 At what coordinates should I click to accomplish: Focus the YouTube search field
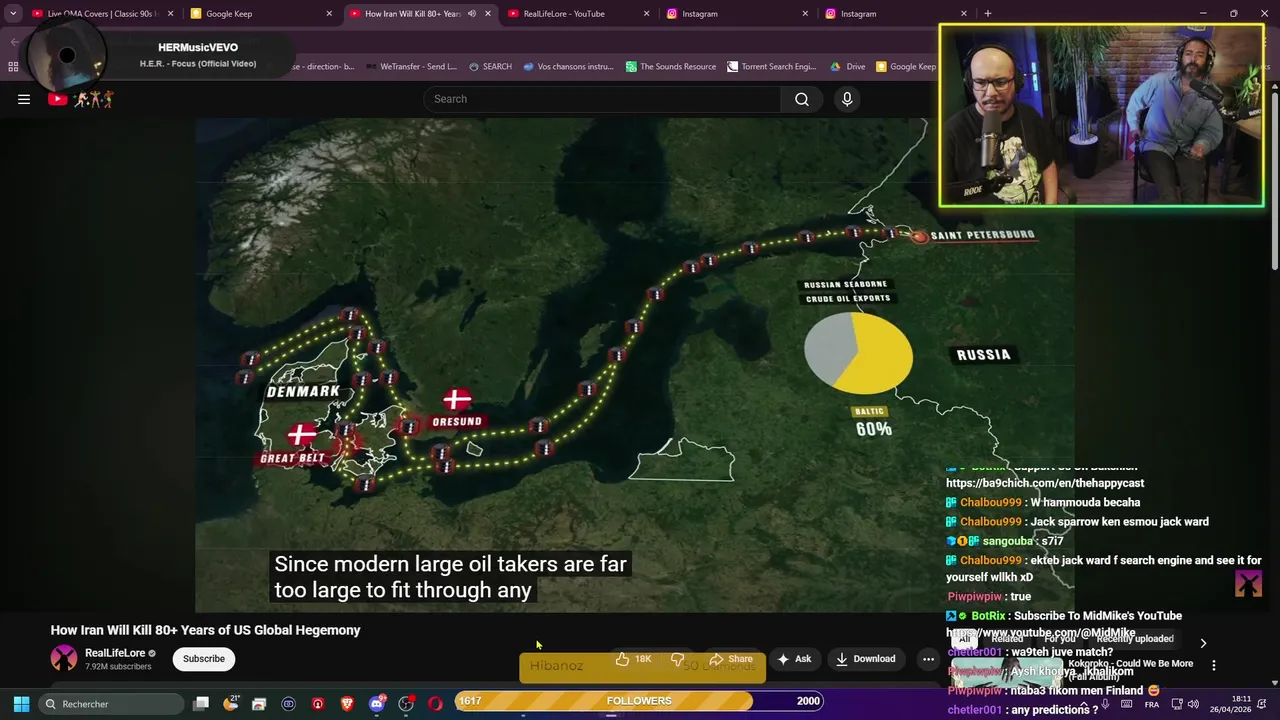coord(602,99)
